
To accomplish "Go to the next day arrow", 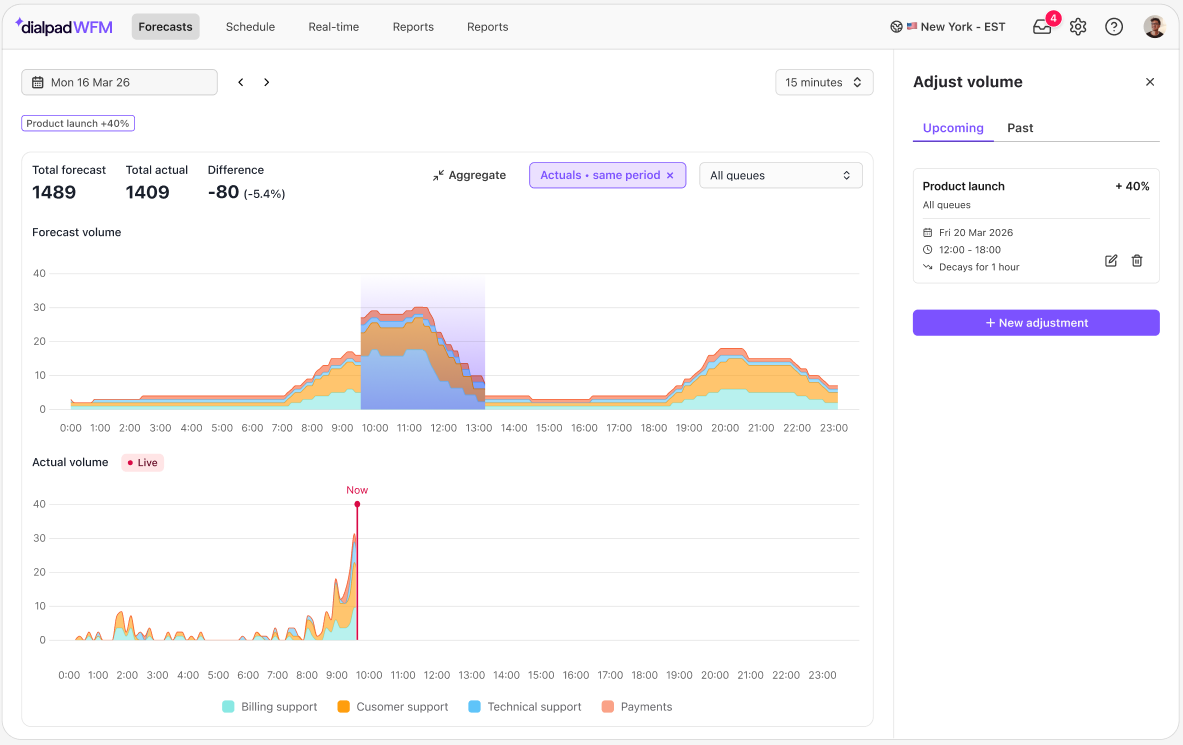I will click(x=266, y=82).
